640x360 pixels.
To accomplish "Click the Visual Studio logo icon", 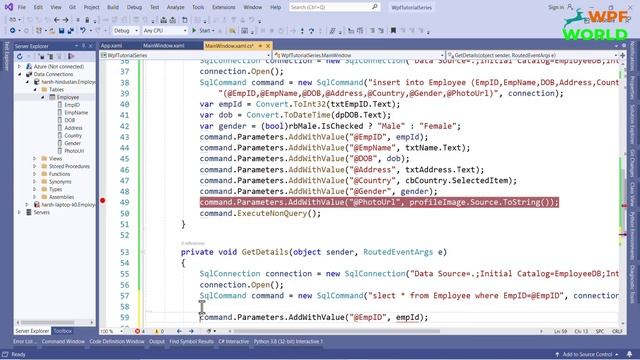I will point(8,7).
